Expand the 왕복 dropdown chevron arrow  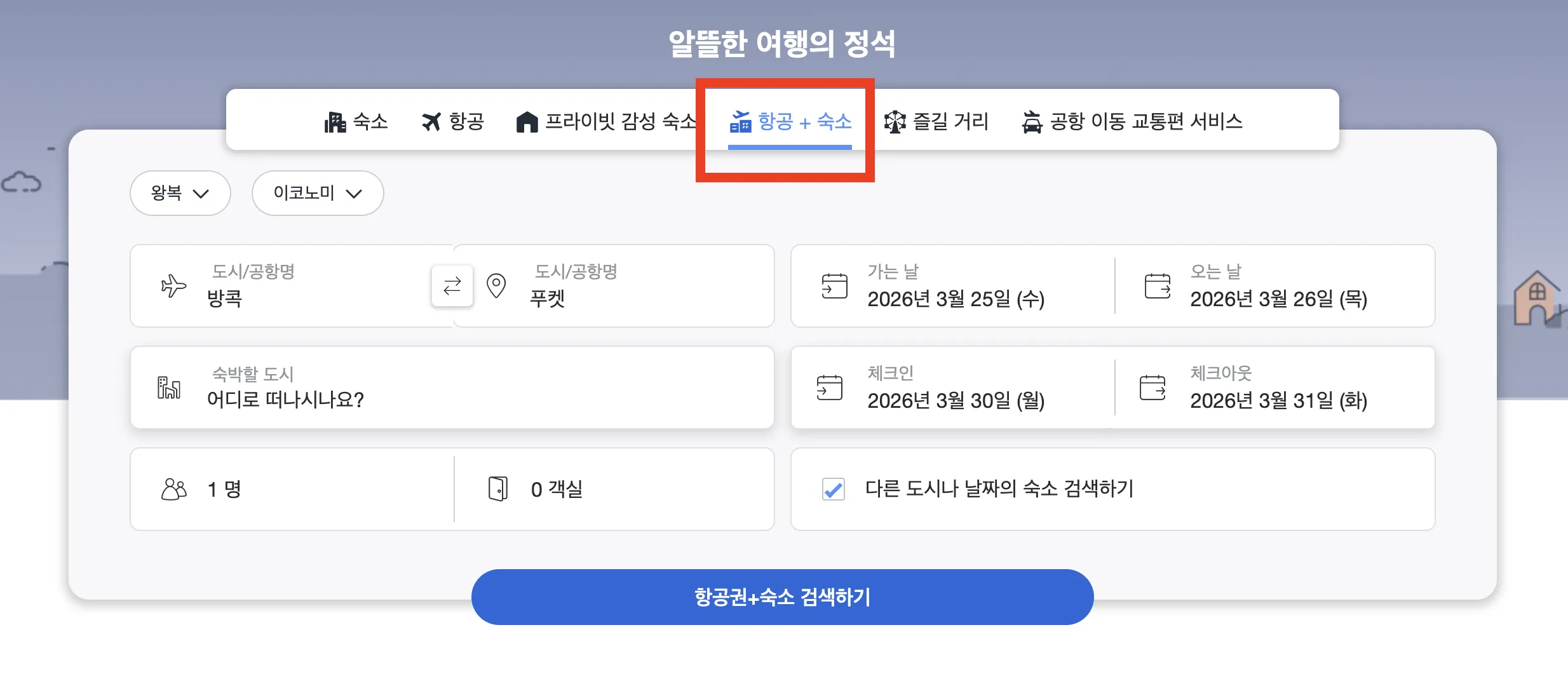(x=202, y=194)
